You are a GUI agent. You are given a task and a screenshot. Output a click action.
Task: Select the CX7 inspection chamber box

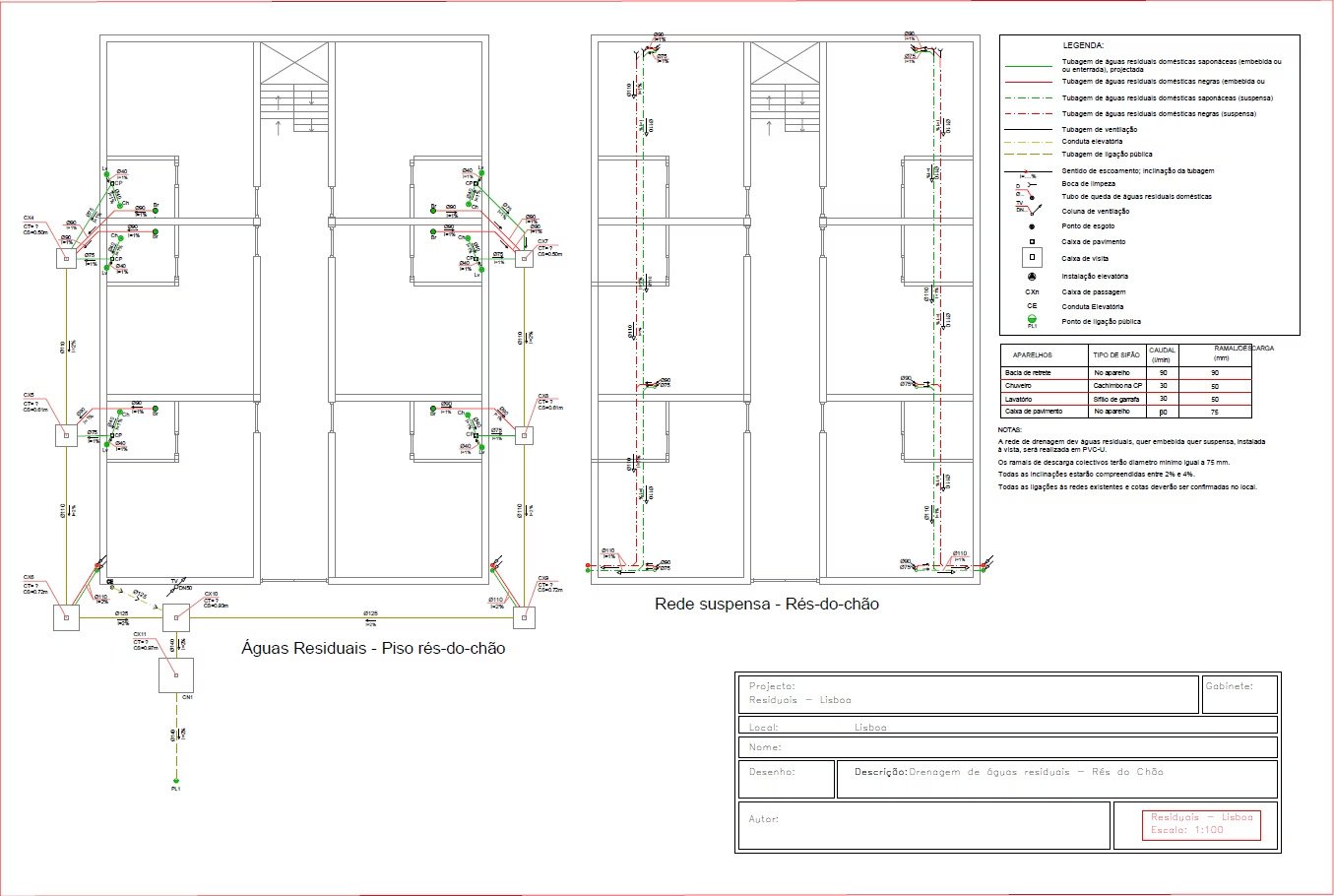[525, 258]
